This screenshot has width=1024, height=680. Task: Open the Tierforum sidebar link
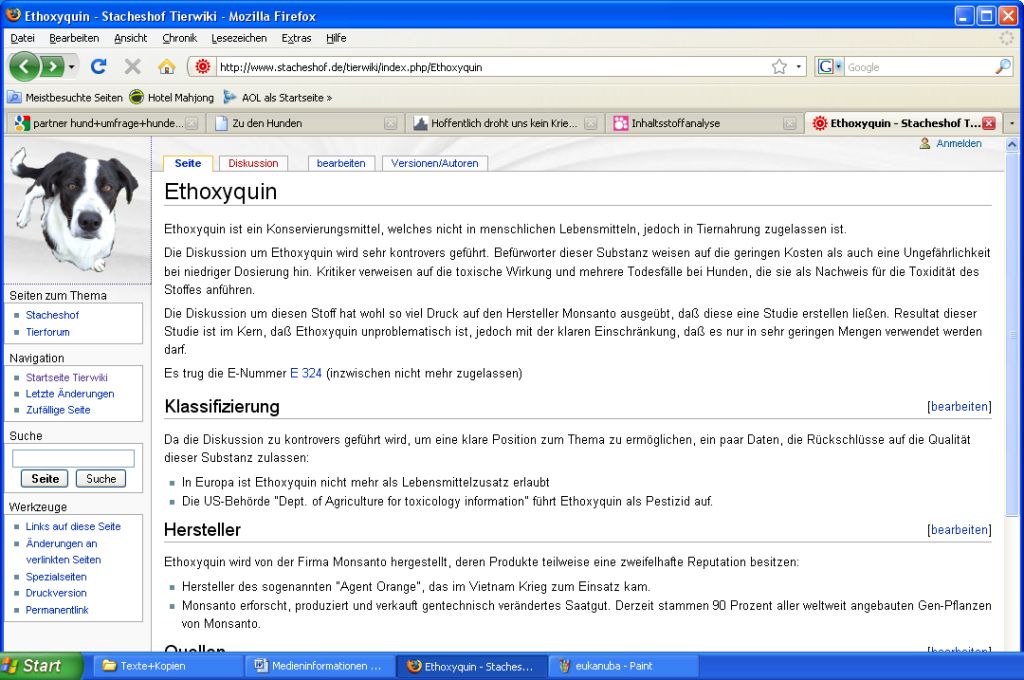point(48,332)
